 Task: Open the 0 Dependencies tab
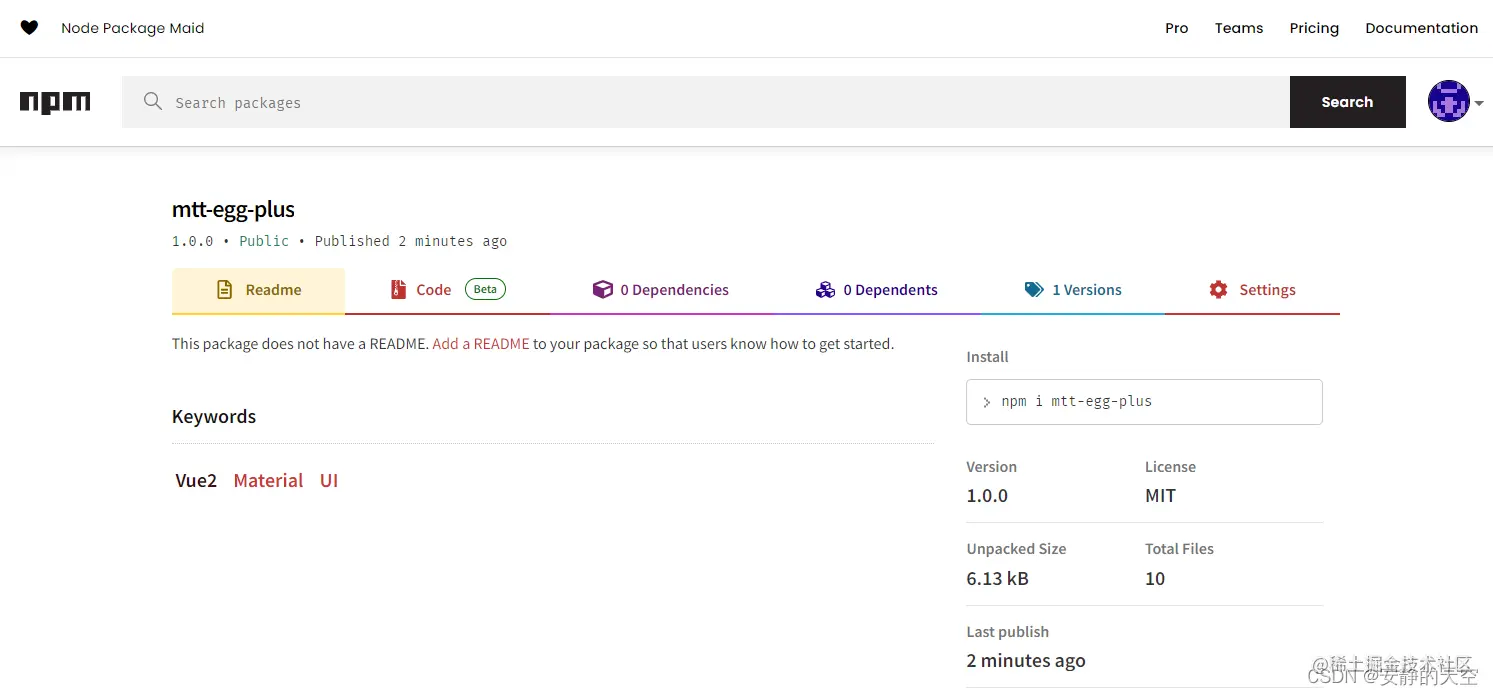point(660,290)
